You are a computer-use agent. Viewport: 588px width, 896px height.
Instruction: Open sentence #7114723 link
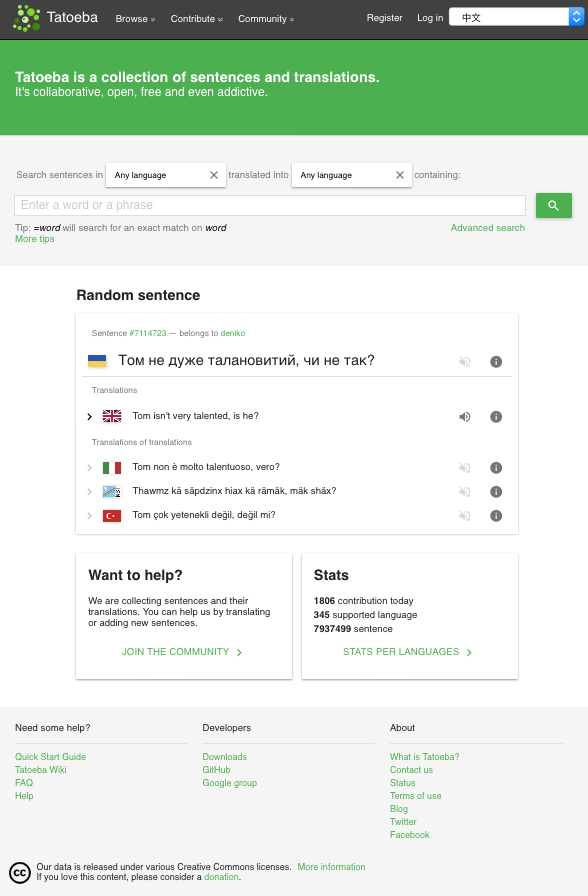148,333
